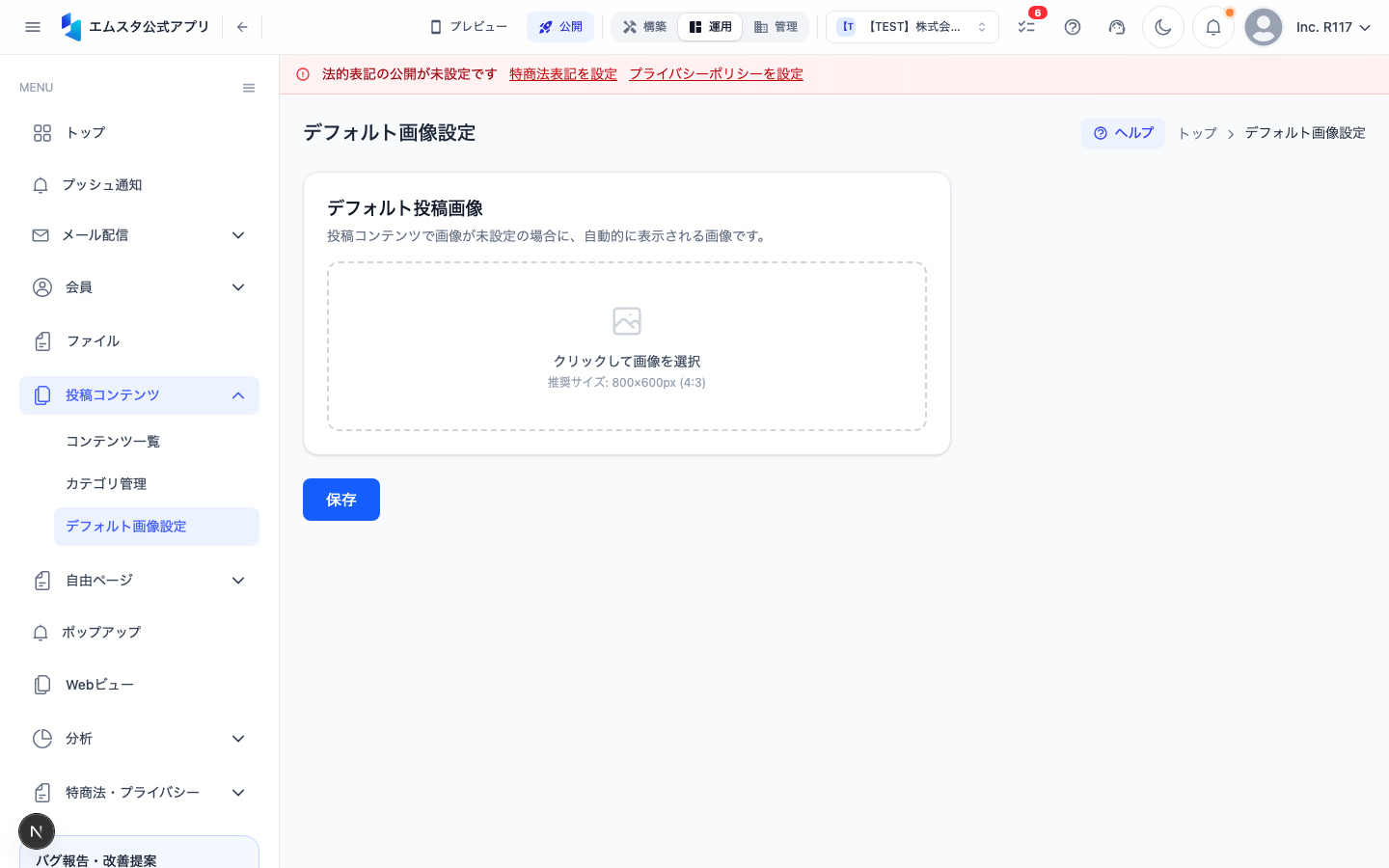Click the メール配信 envelope icon
The height and width of the screenshot is (868, 1389).
41,235
